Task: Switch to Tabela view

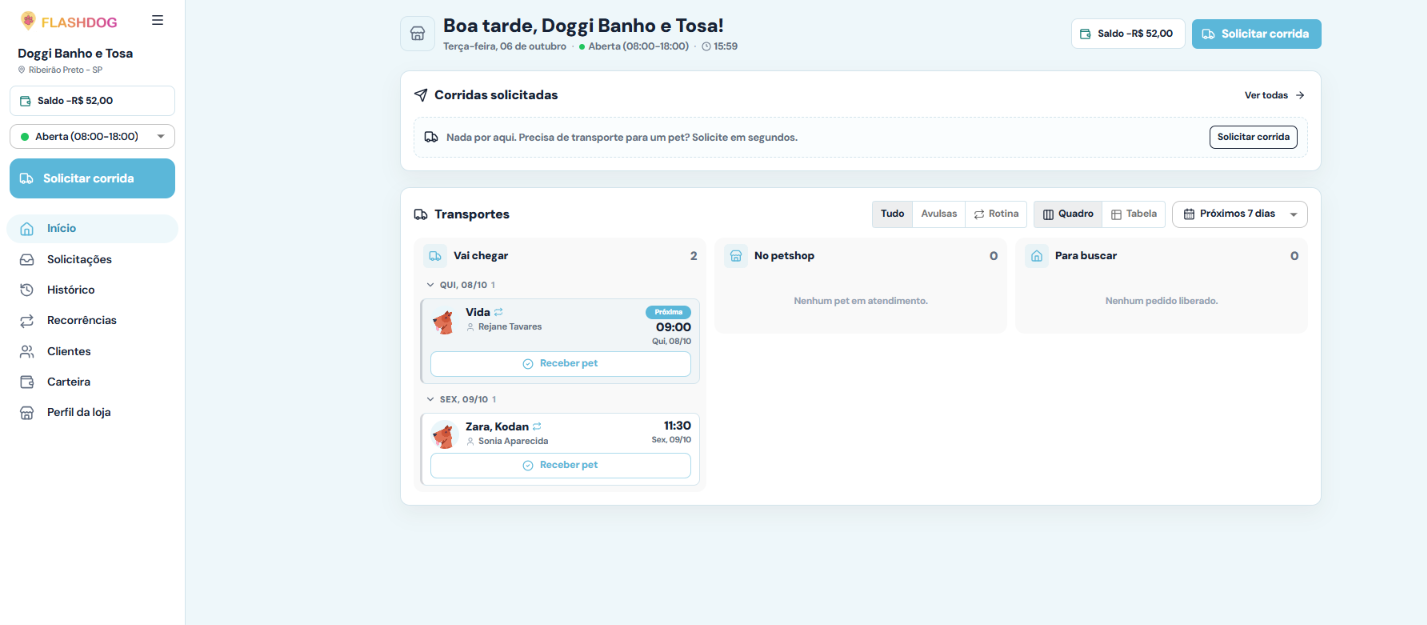Action: click(1134, 214)
